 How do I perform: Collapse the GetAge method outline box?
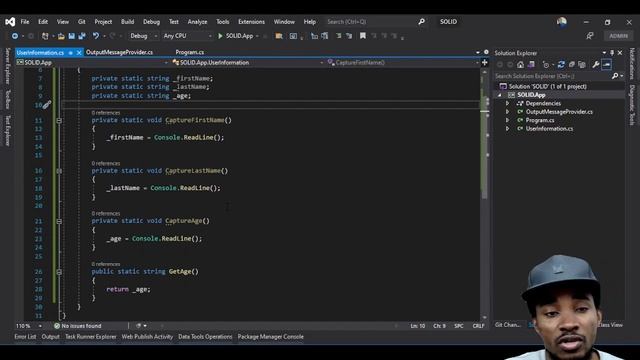pyautogui.click(x=59, y=272)
